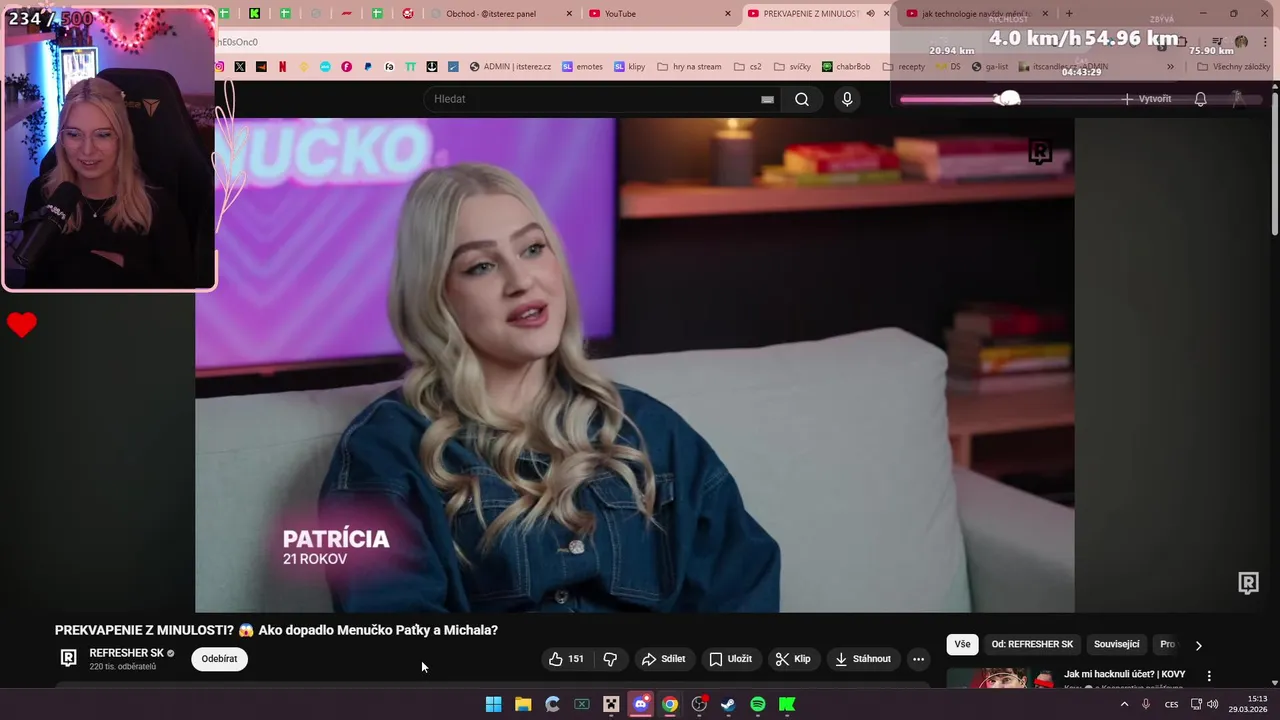This screenshot has height=720, width=1280.
Task: Click the YouTube search magnifier button
Action: [x=801, y=99]
